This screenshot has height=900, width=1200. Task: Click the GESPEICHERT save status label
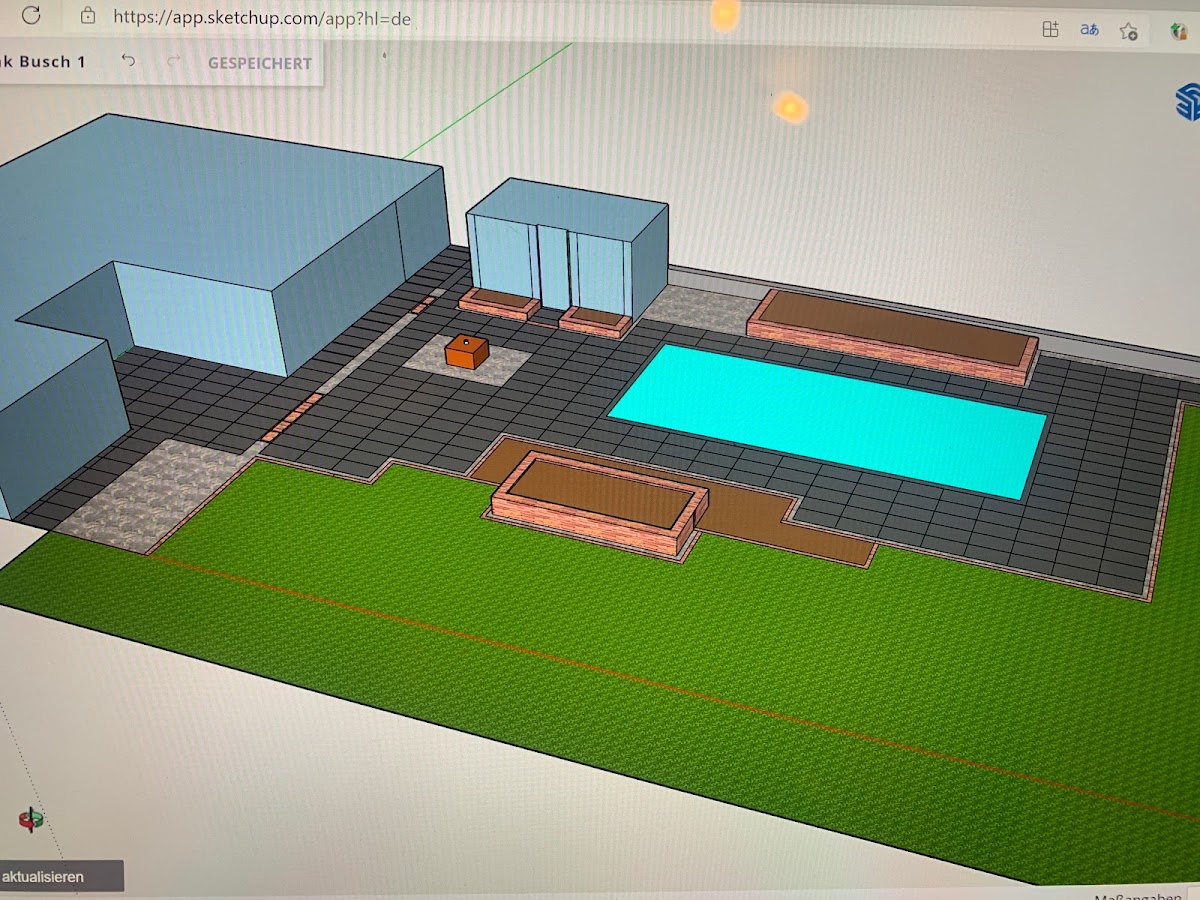(259, 63)
